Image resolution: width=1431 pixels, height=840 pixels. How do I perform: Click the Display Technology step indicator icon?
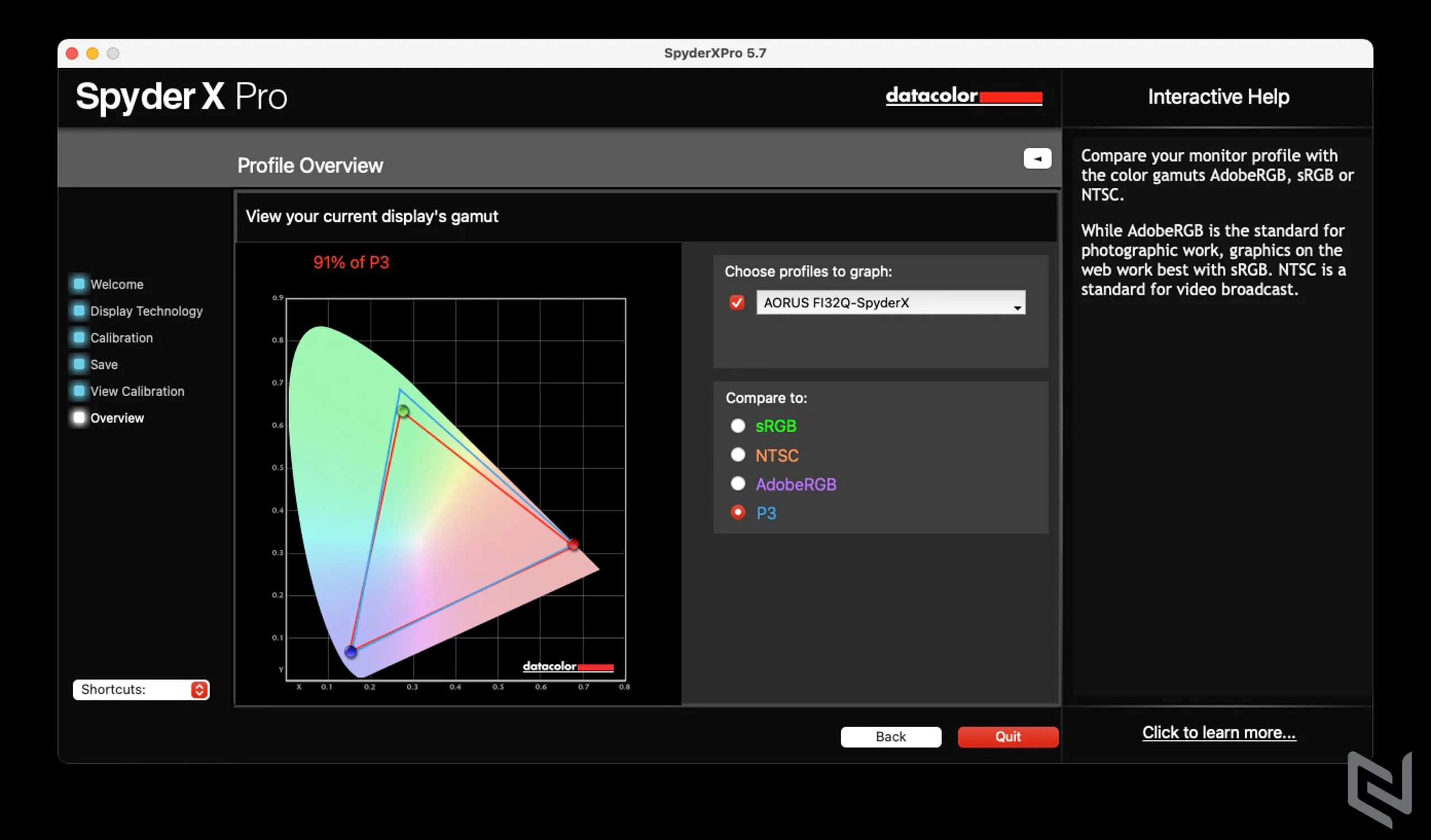pyautogui.click(x=79, y=311)
